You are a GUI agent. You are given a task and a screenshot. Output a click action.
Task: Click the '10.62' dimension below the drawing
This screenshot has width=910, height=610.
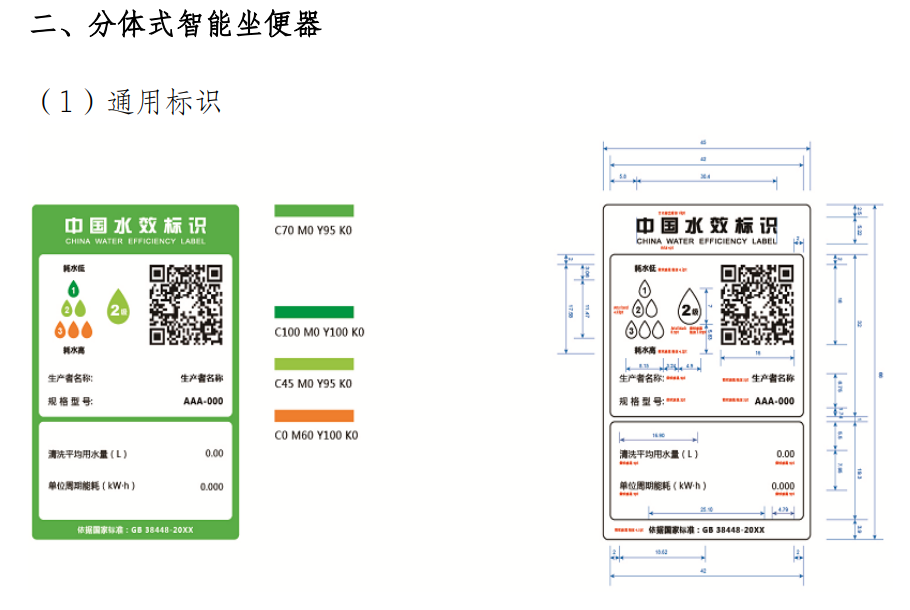click(x=661, y=552)
